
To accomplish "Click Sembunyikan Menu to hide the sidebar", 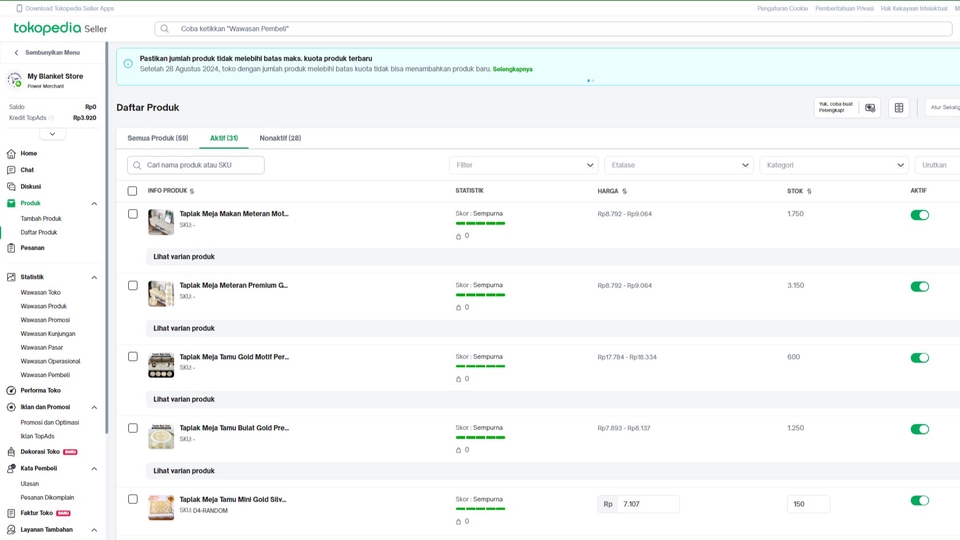I will [x=48, y=53].
